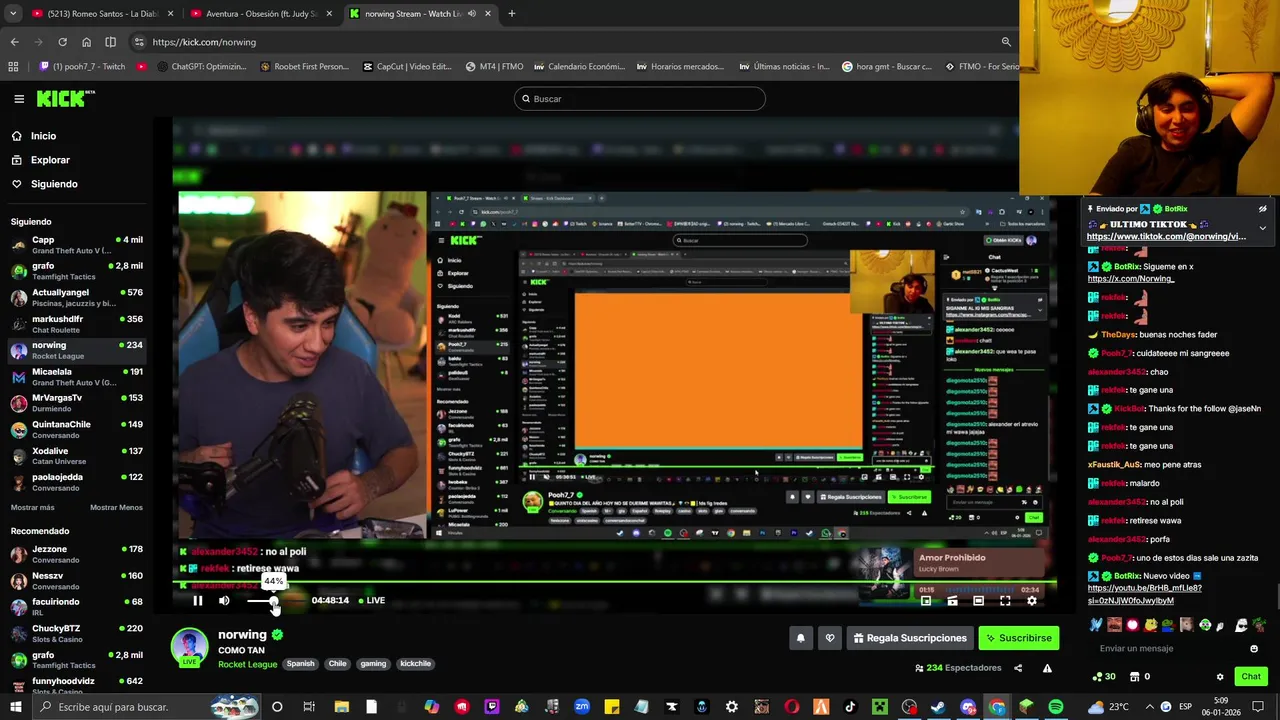Enter fullscreen mode on the player

click(1005, 601)
